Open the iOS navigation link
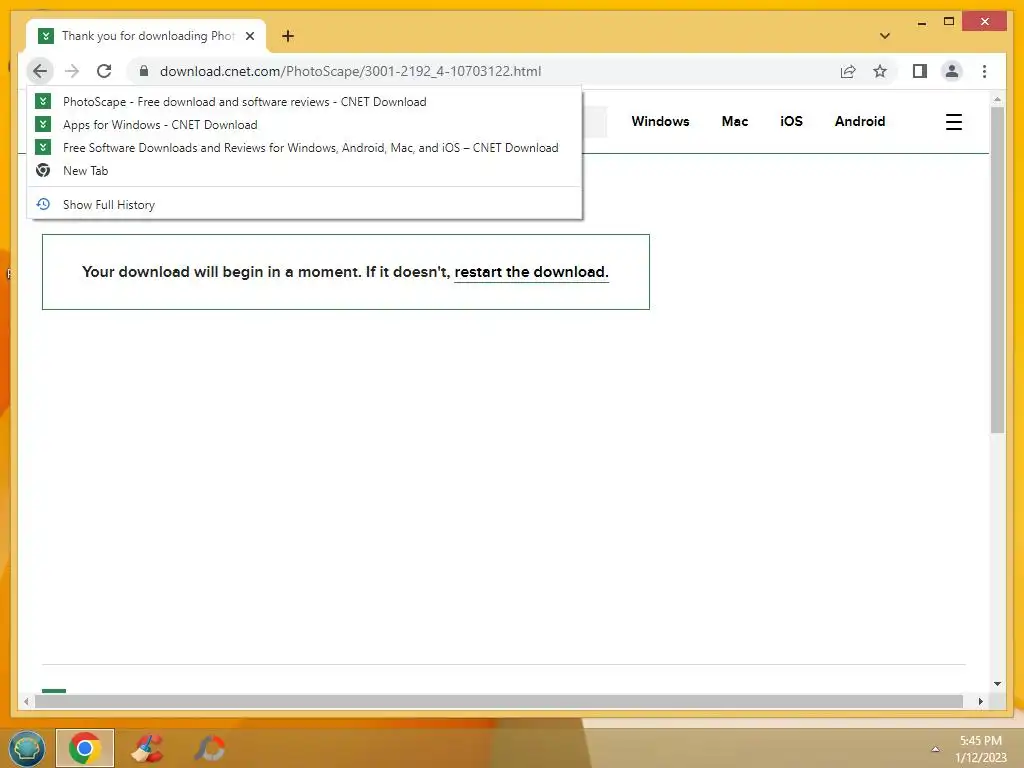This screenshot has width=1024, height=768. 791,121
